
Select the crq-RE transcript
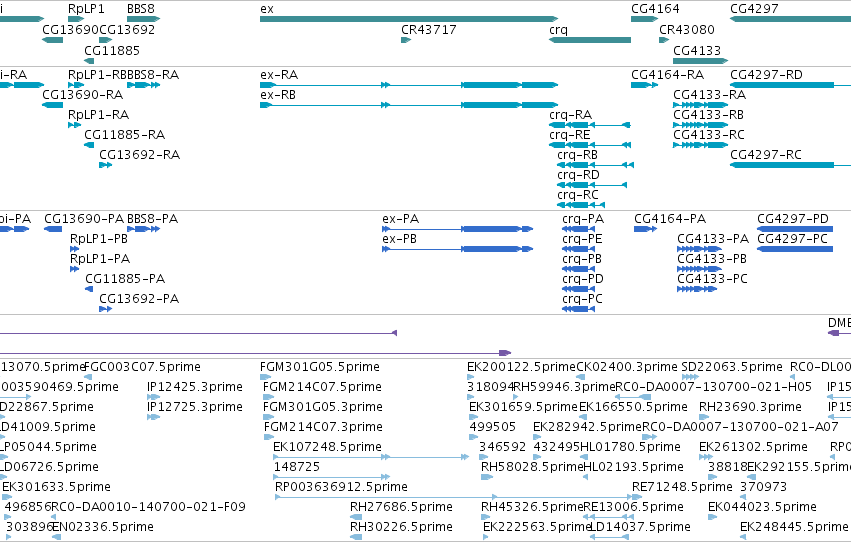(590, 145)
